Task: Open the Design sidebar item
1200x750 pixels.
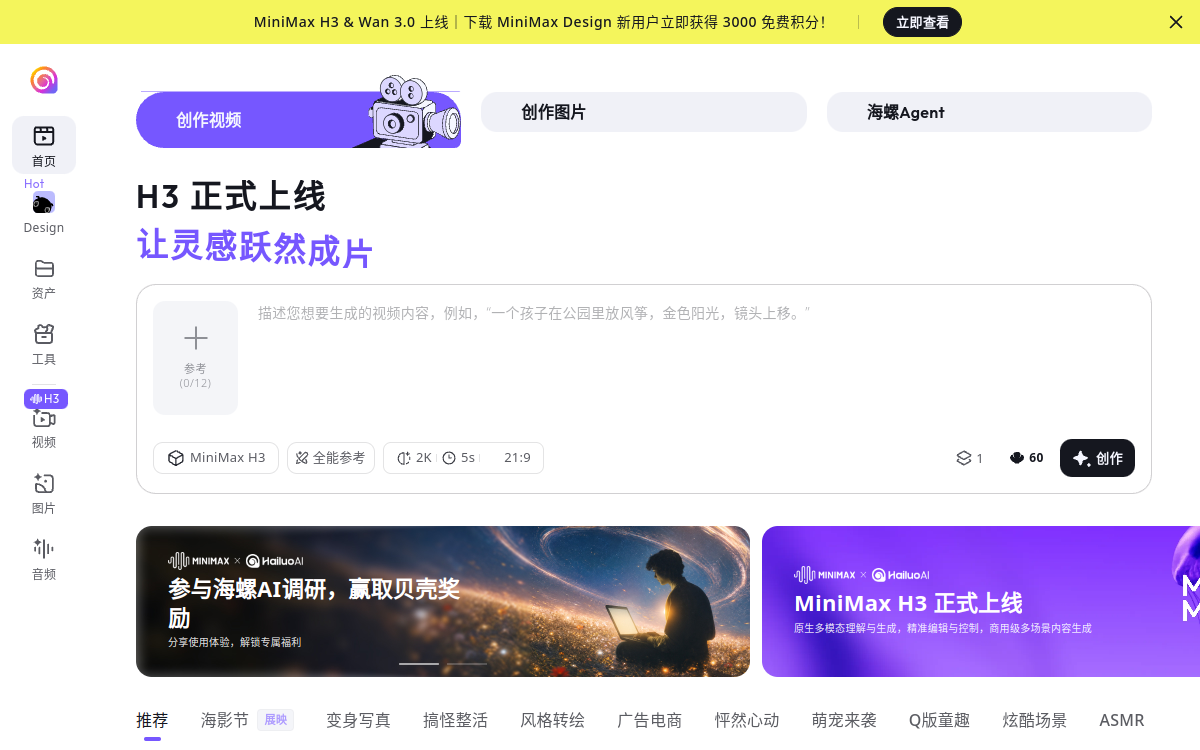Action: point(44,212)
